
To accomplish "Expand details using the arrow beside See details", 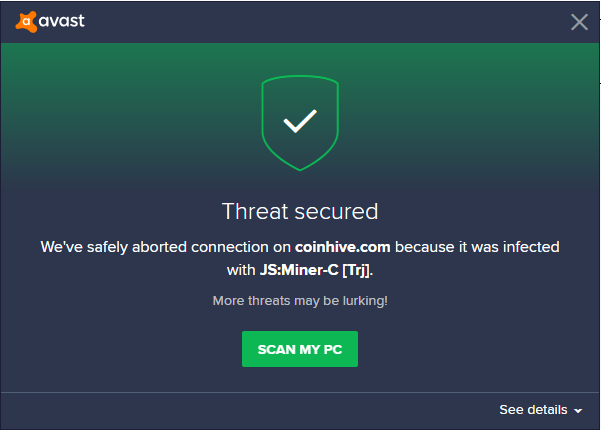I will 578,411.
